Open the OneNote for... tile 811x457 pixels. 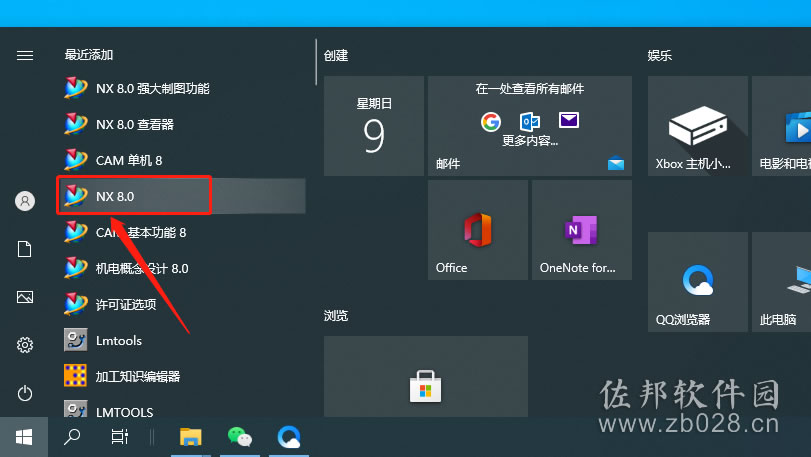(582, 230)
